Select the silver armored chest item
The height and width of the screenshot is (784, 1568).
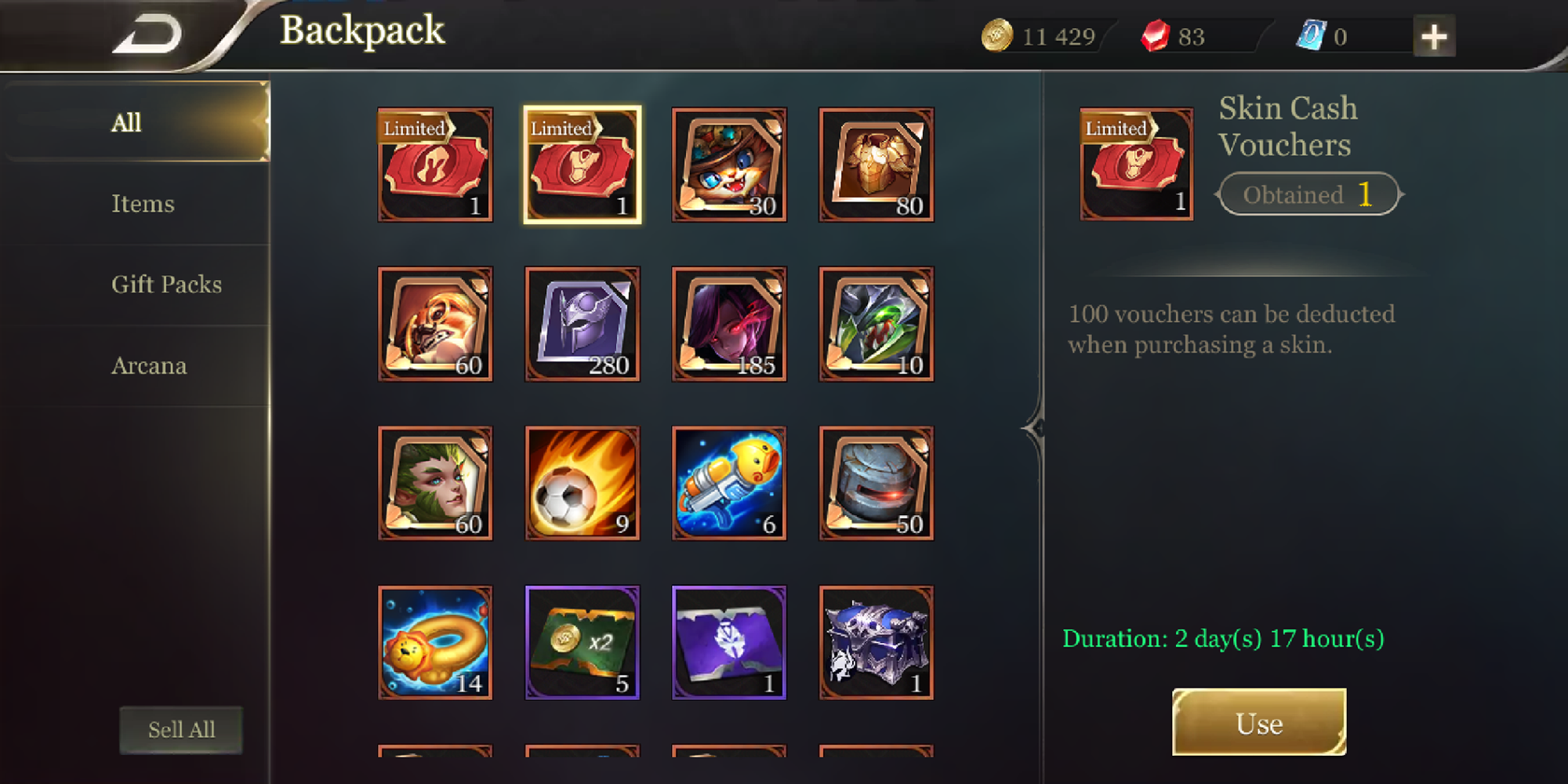[x=877, y=642]
